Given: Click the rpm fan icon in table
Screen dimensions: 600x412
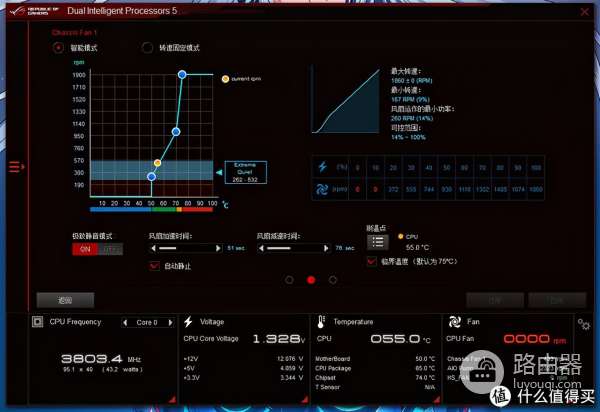Looking at the screenshot, I should [322, 189].
